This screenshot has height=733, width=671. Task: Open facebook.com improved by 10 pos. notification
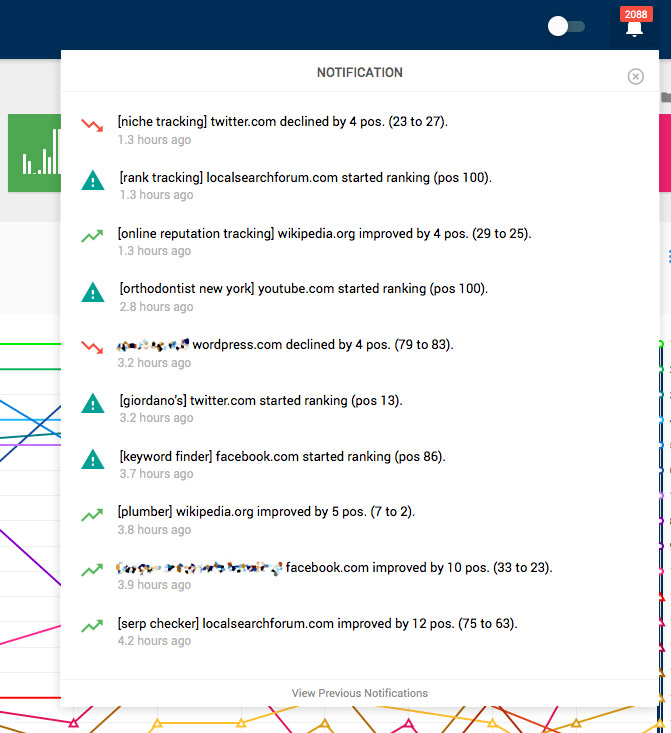(418, 568)
